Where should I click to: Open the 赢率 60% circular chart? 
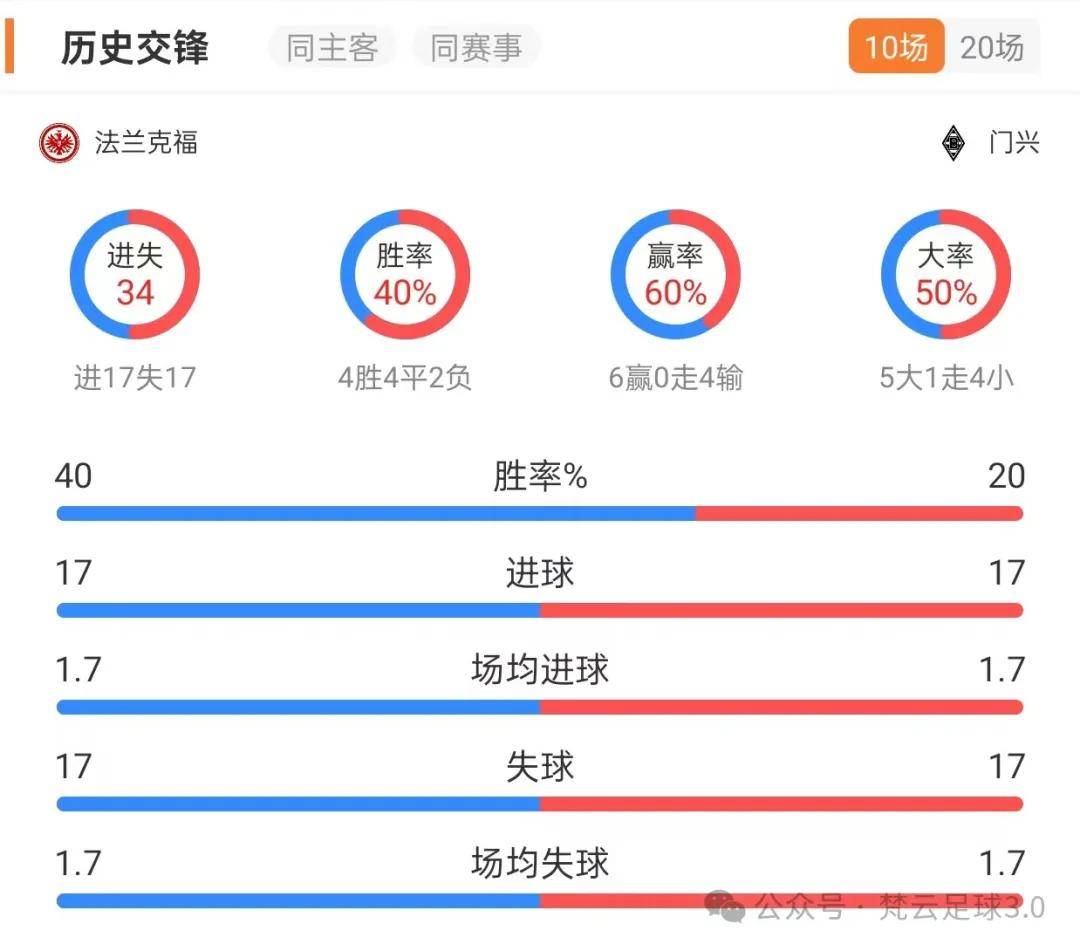[x=675, y=273]
